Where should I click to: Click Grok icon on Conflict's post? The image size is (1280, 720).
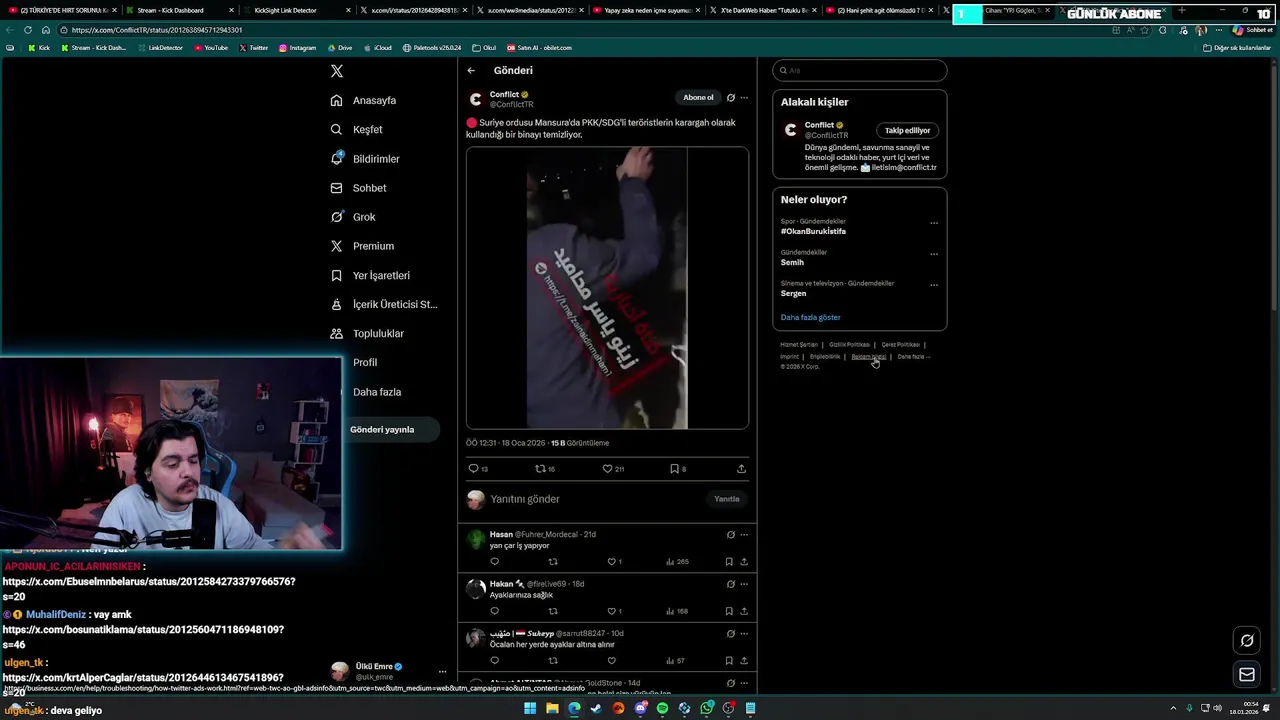tap(731, 98)
